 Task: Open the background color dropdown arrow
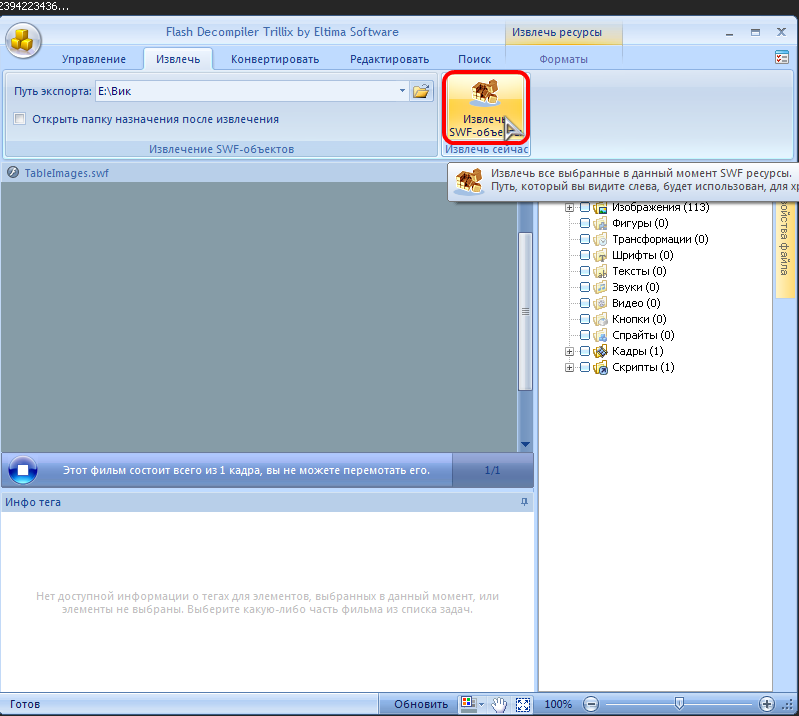(x=482, y=704)
